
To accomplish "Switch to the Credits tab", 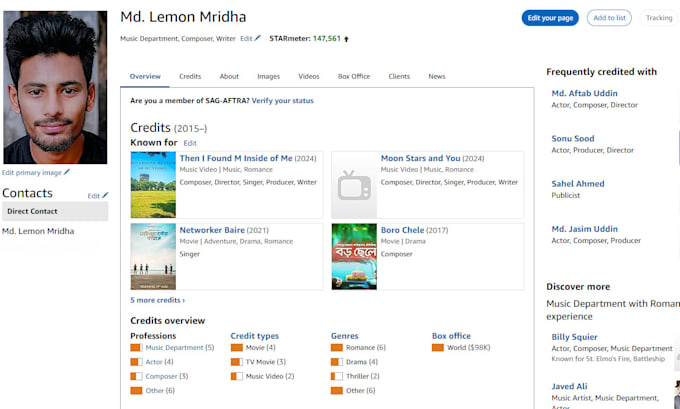I will point(190,76).
